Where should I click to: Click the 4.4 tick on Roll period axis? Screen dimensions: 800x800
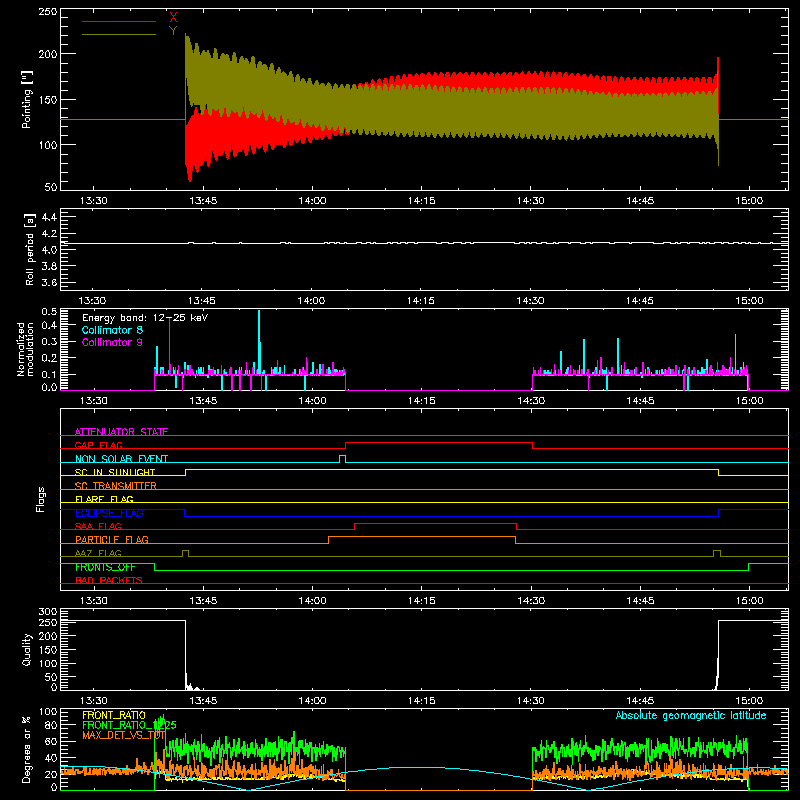[49, 217]
